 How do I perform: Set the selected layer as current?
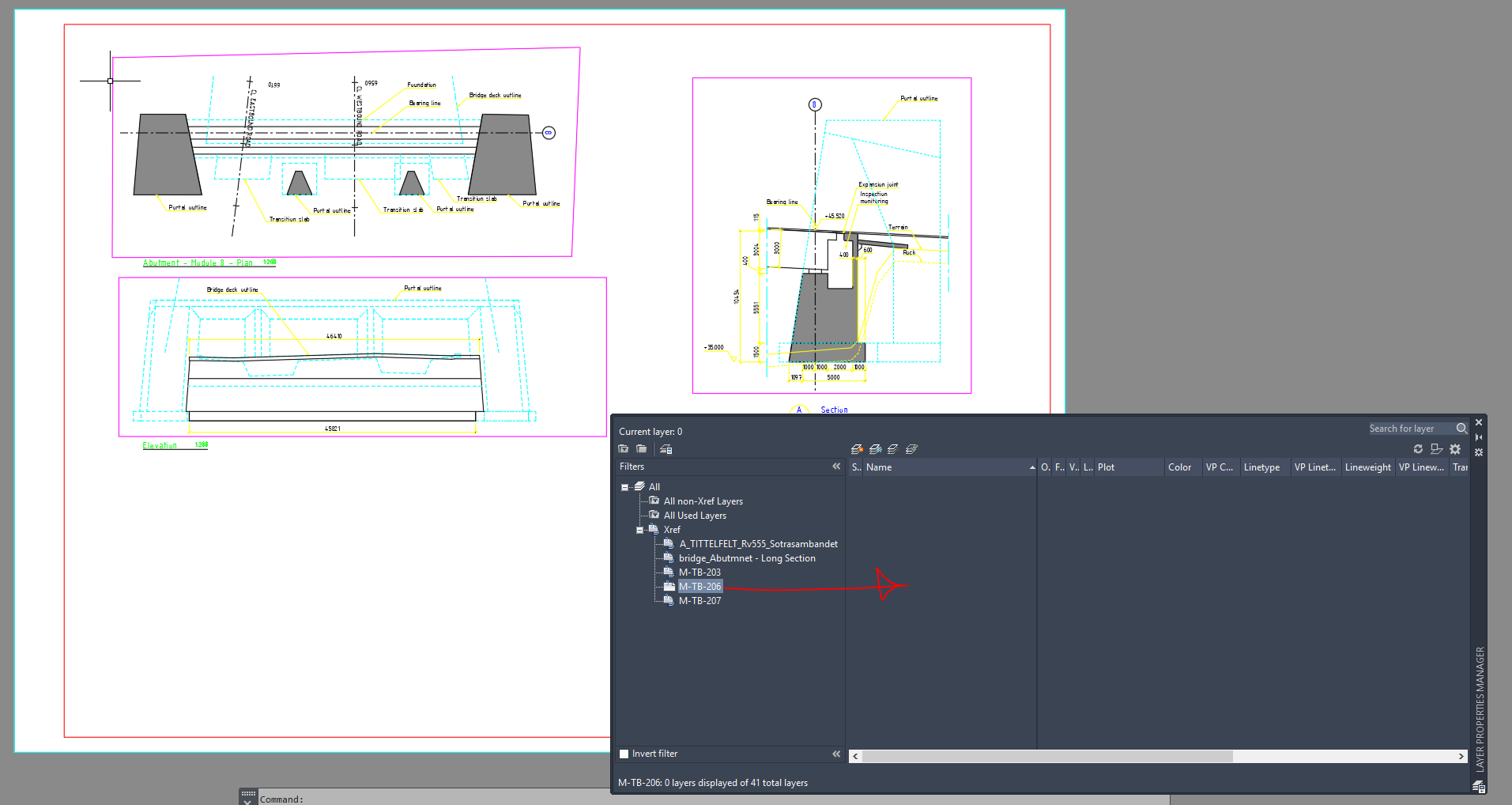[911, 448]
